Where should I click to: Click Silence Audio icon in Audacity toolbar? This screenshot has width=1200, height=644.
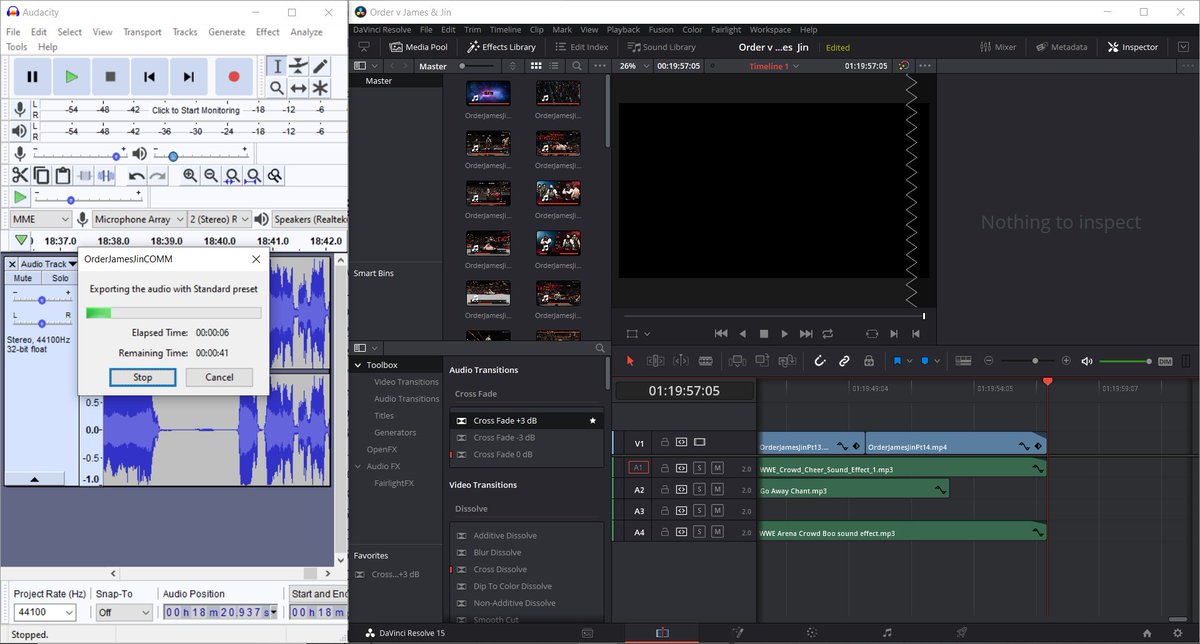coord(106,176)
